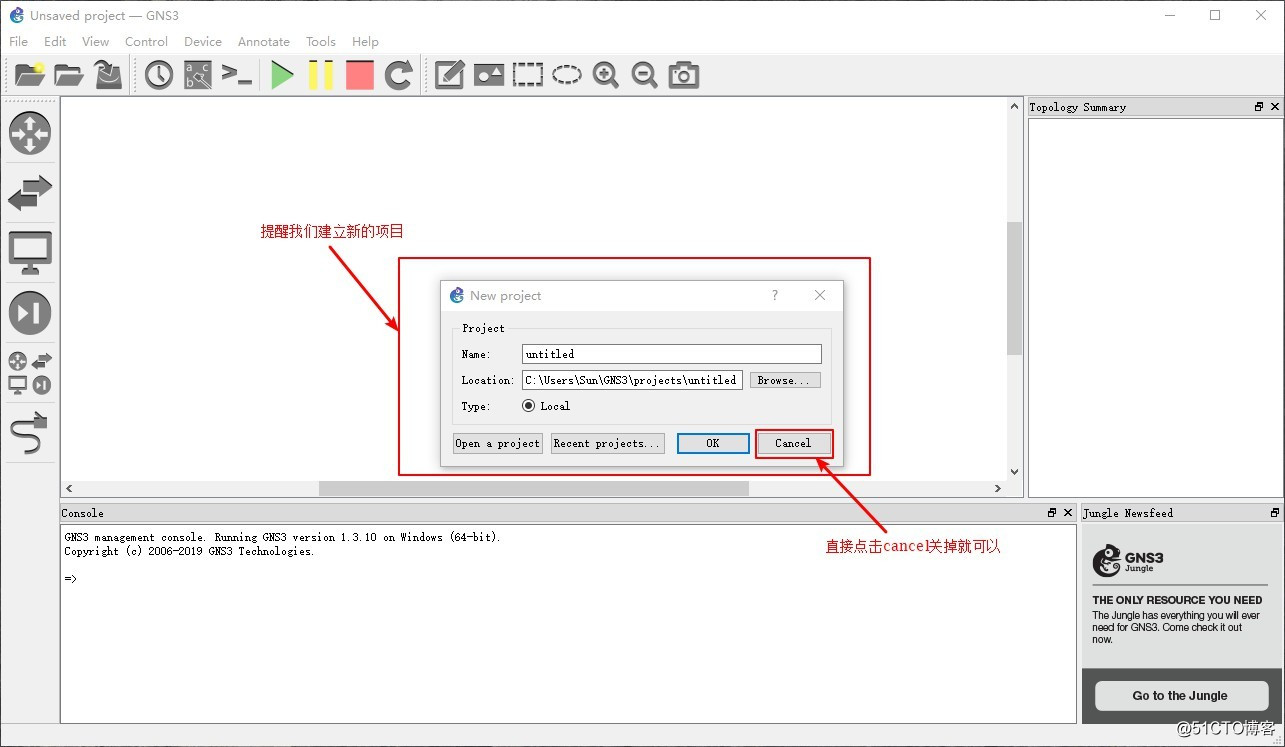Image resolution: width=1285 pixels, height=747 pixels.
Task: Open the Help menu
Action: click(x=365, y=41)
